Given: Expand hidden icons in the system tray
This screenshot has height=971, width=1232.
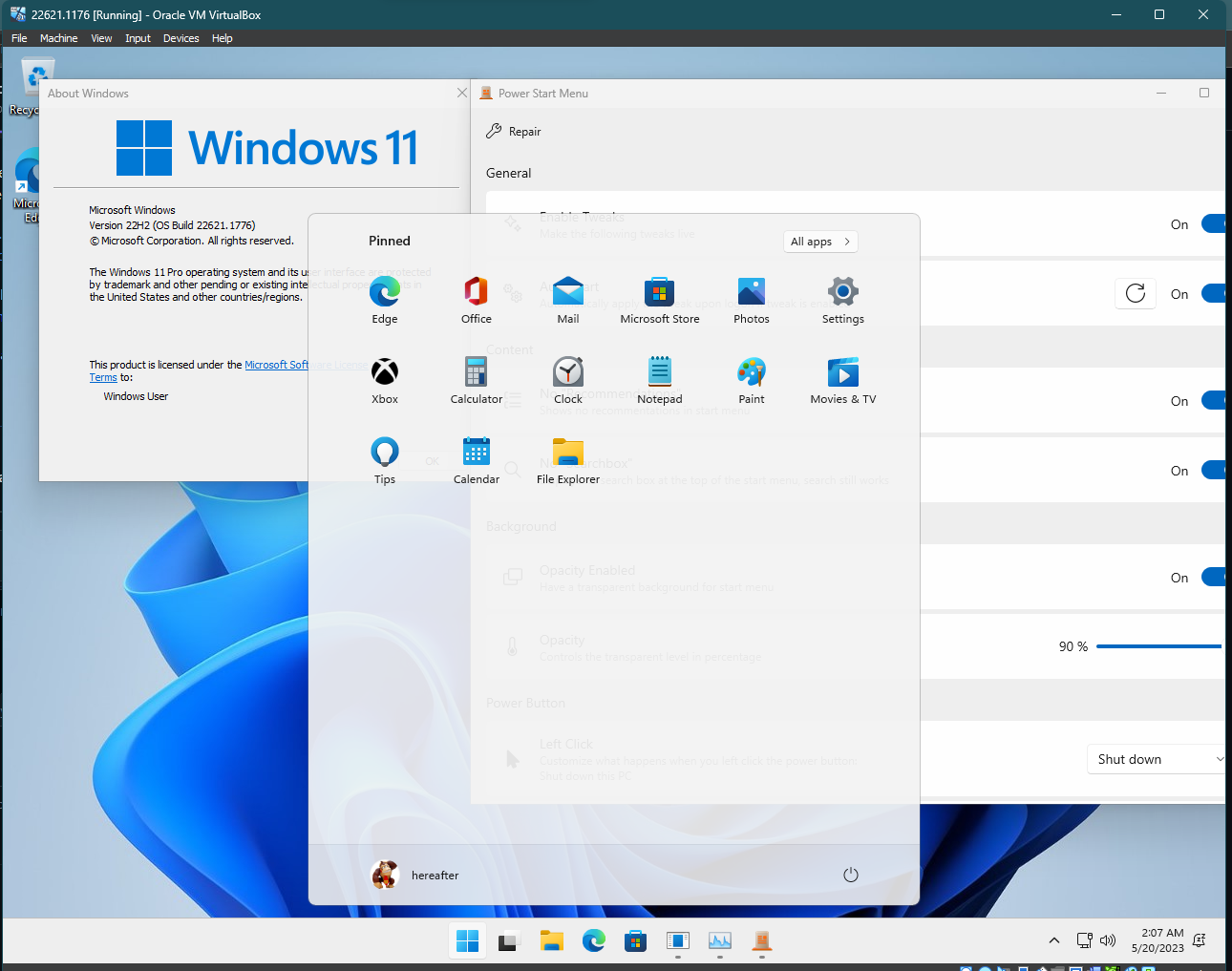Looking at the screenshot, I should 1053,939.
